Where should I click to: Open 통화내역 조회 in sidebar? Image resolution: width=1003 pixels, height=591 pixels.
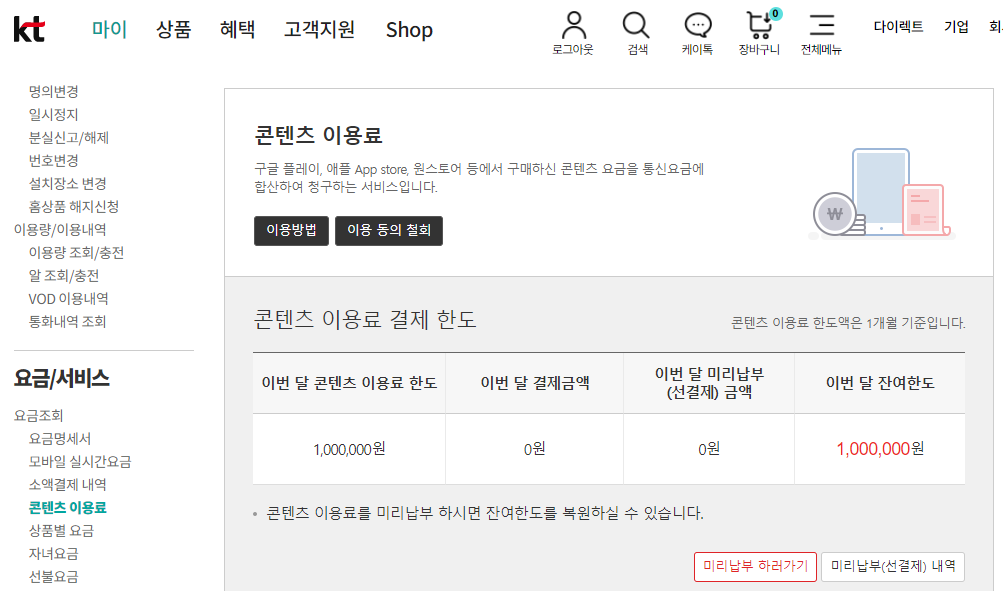point(67,322)
